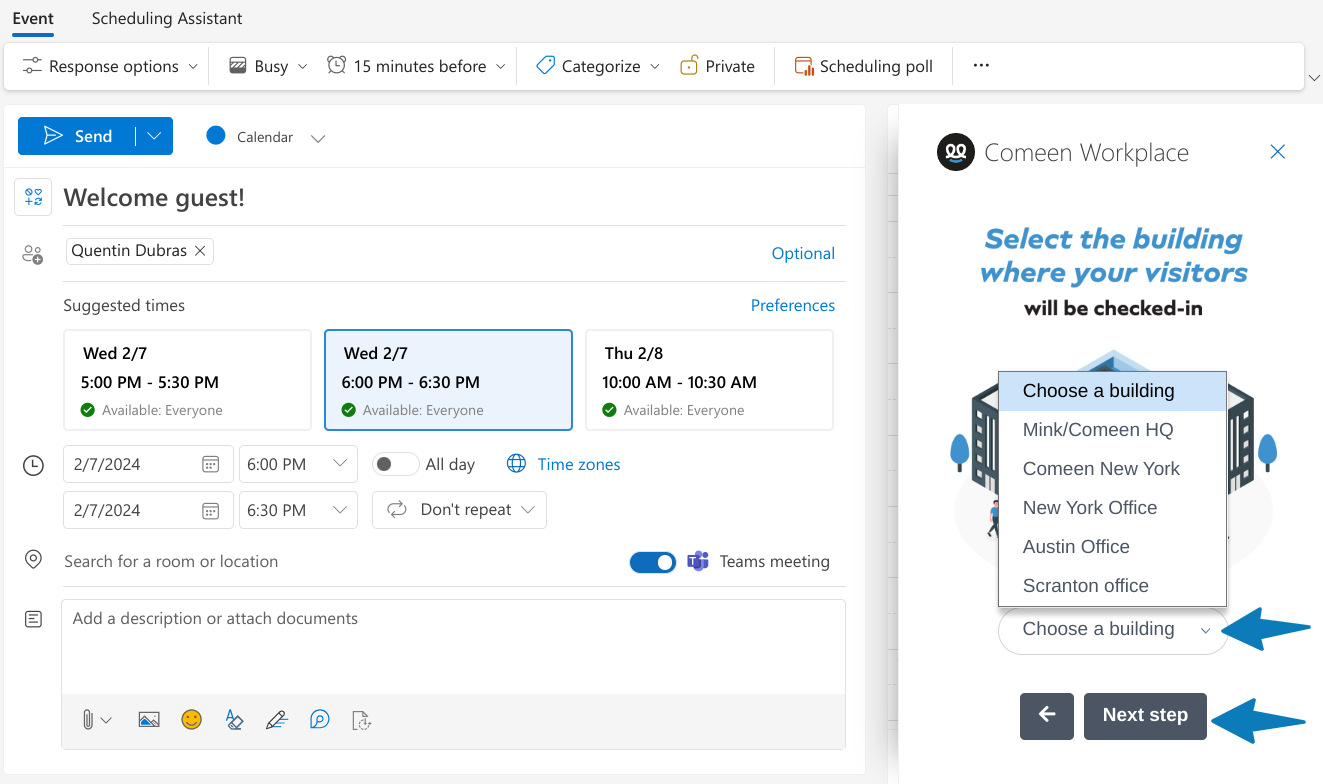Click the Optional attendees link
The width and height of the screenshot is (1323, 784).
click(x=803, y=254)
